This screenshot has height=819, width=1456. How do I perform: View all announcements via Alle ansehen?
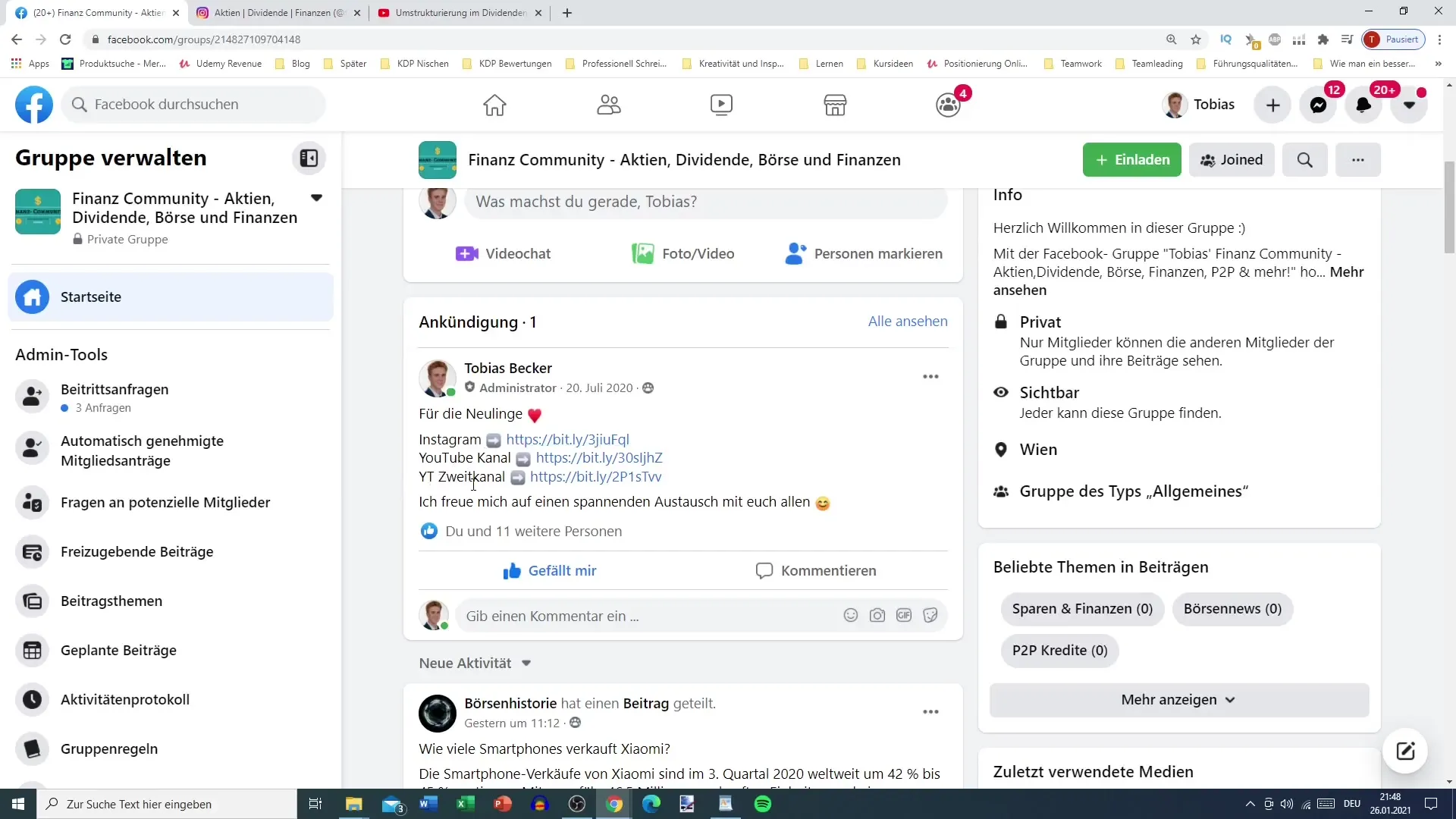coord(908,322)
